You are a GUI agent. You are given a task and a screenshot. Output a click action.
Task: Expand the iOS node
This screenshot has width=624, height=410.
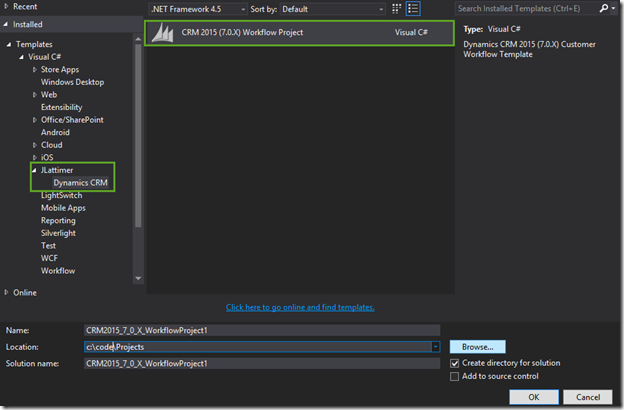pyautogui.click(x=35, y=158)
